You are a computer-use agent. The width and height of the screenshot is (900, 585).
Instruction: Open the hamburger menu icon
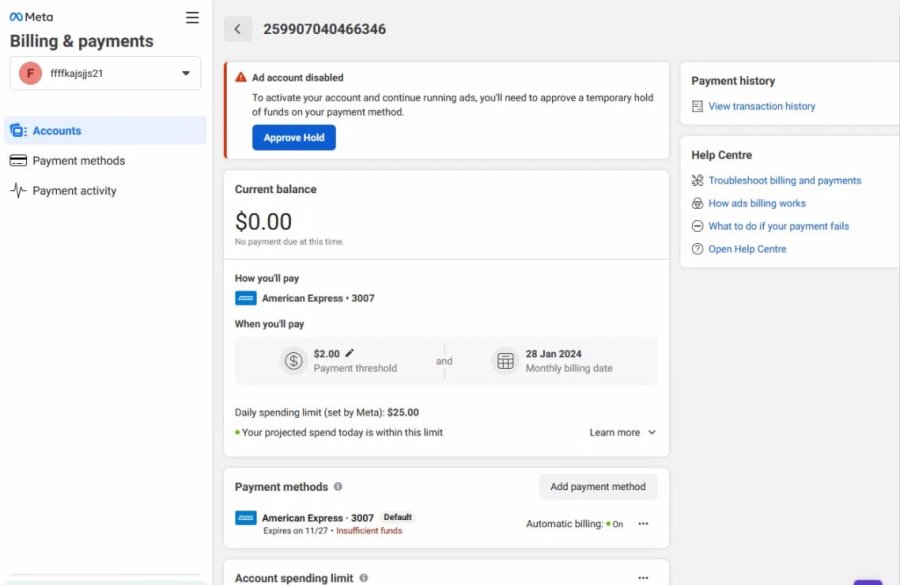[x=192, y=18]
